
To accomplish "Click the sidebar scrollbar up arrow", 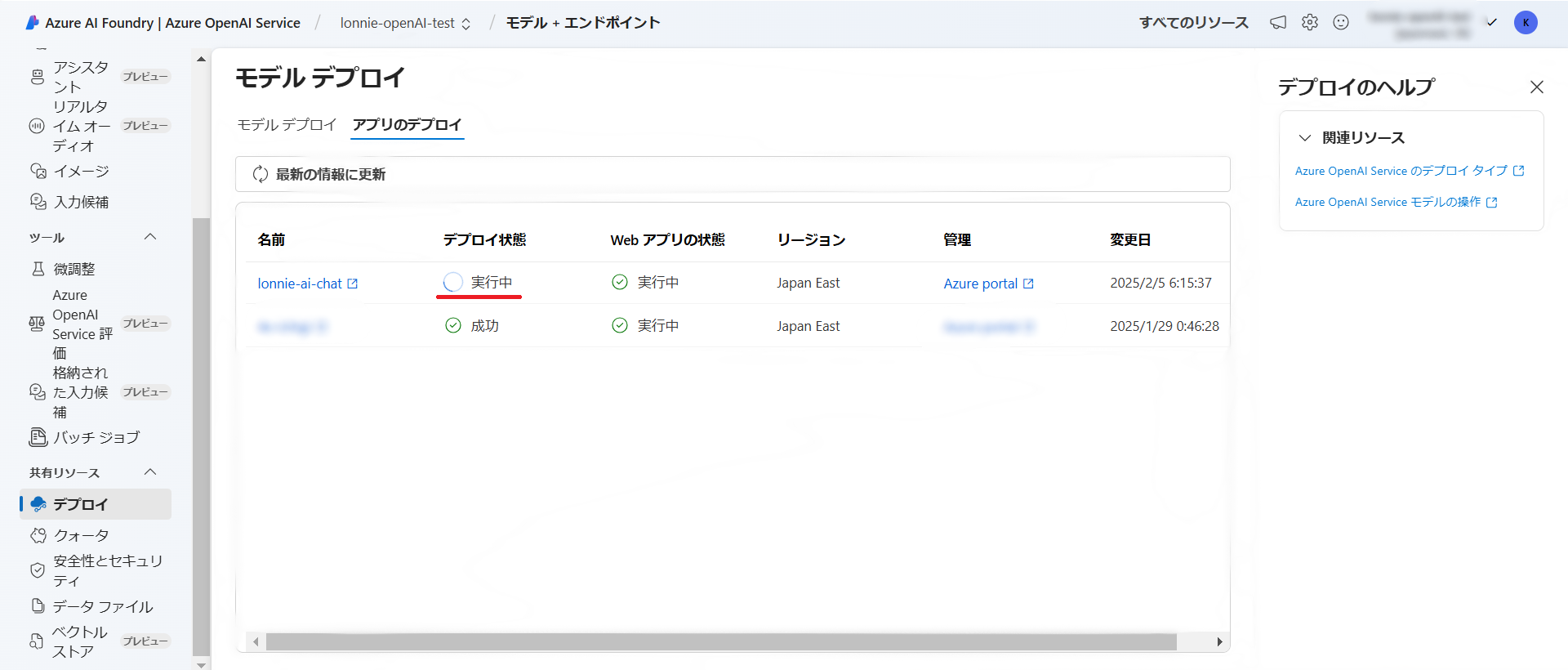I will 201,59.
